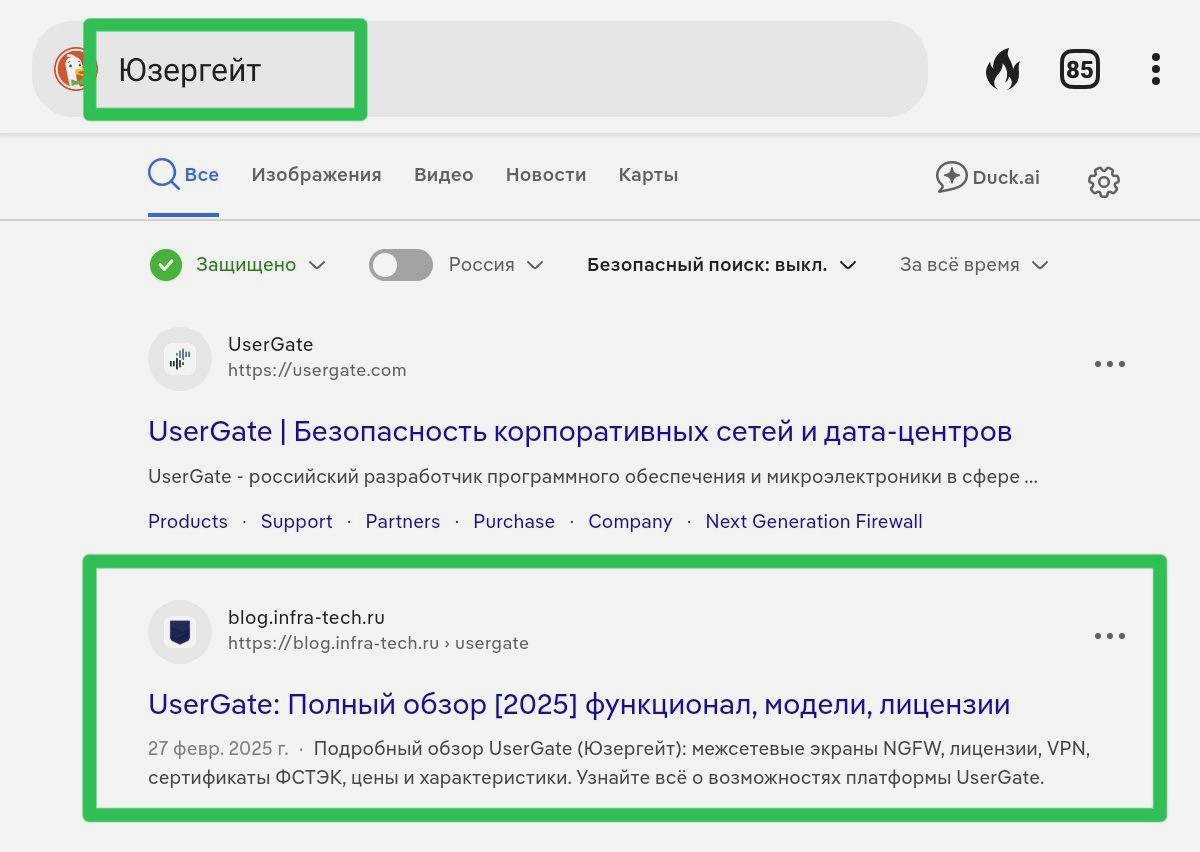Open the UserGate corporate security result title
The width and height of the screenshot is (1200, 852).
point(580,431)
